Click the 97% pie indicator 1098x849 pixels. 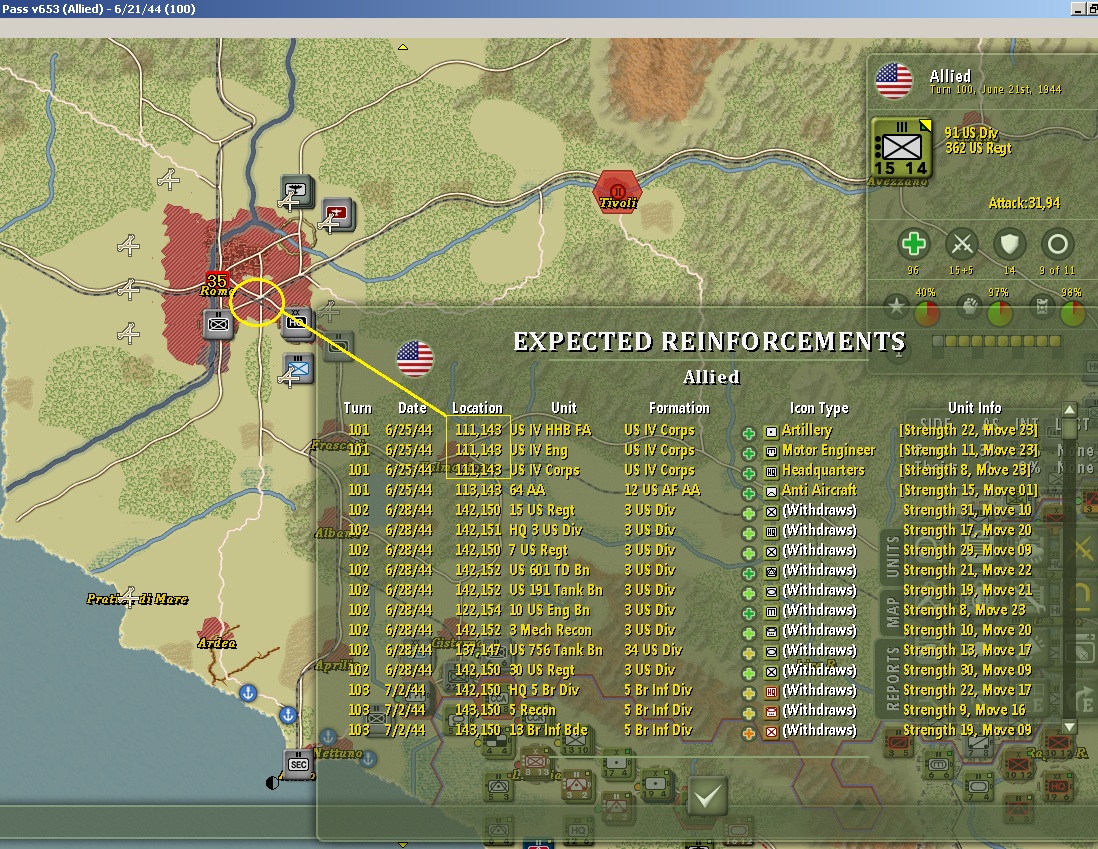(x=1000, y=313)
